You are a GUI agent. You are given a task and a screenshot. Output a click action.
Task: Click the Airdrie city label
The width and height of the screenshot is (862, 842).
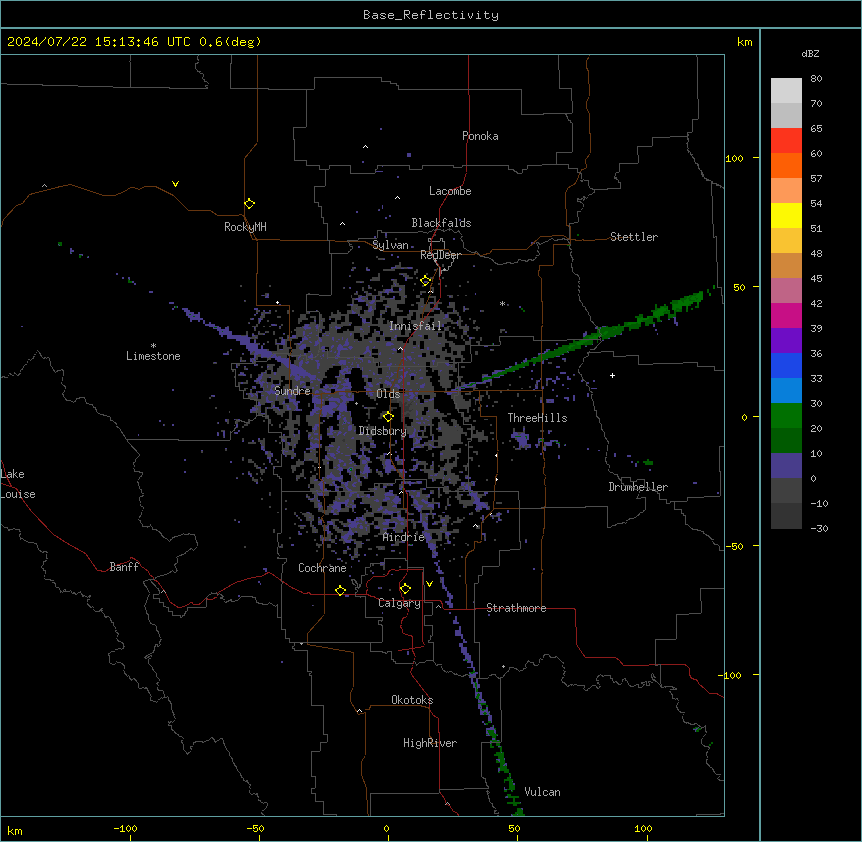404,537
